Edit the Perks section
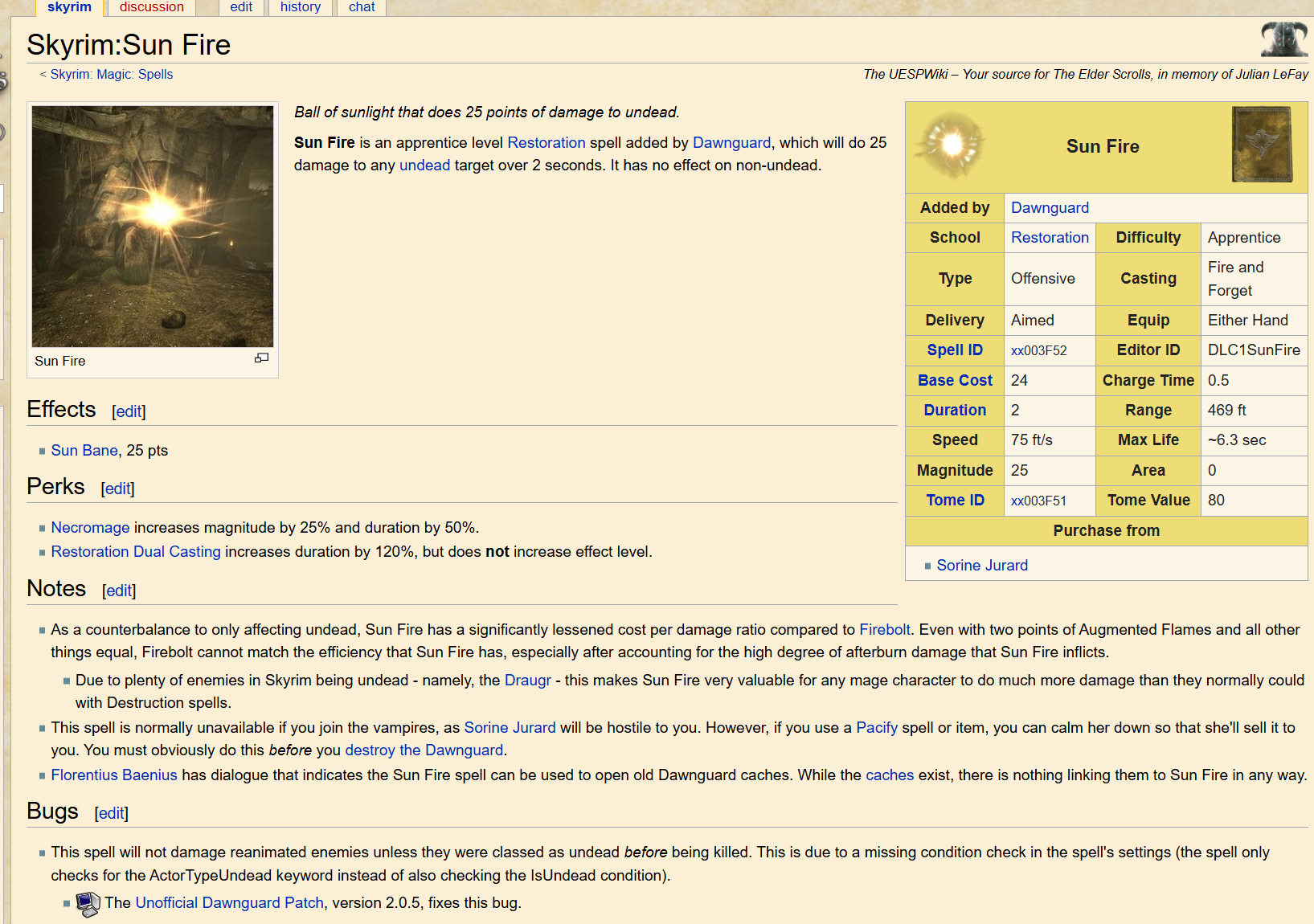The image size is (1314, 924). click(118, 489)
